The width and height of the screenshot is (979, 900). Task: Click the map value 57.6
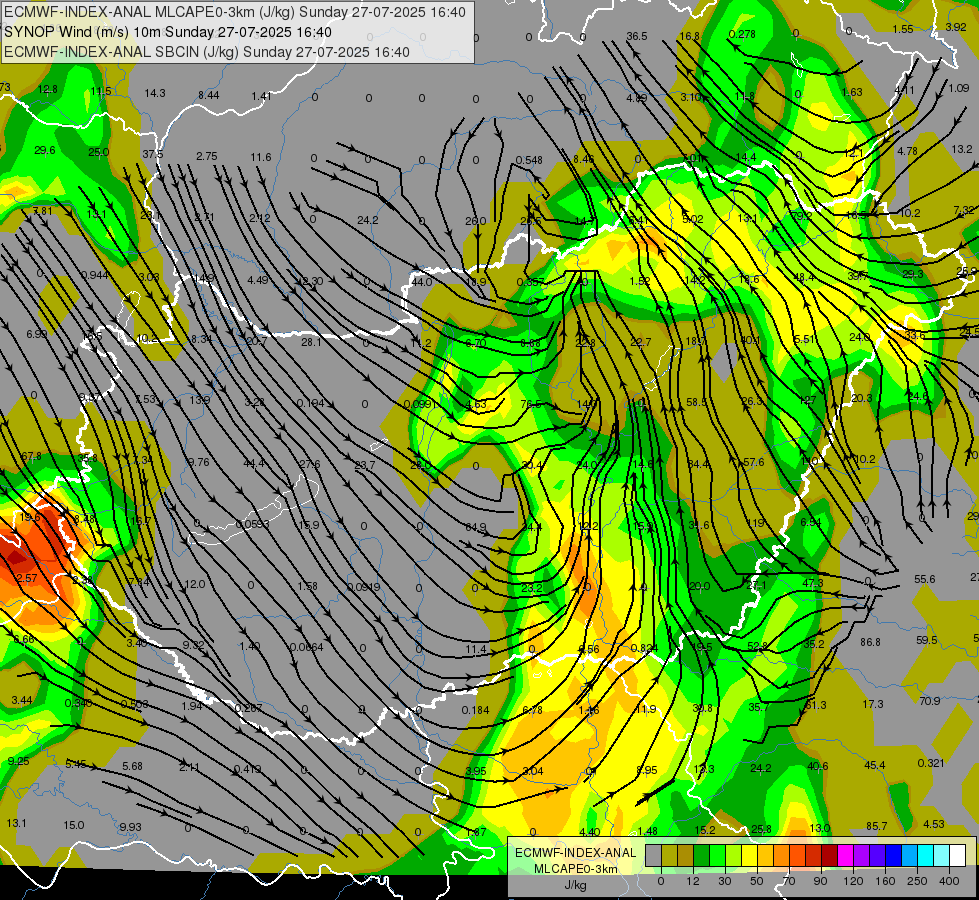754,462
